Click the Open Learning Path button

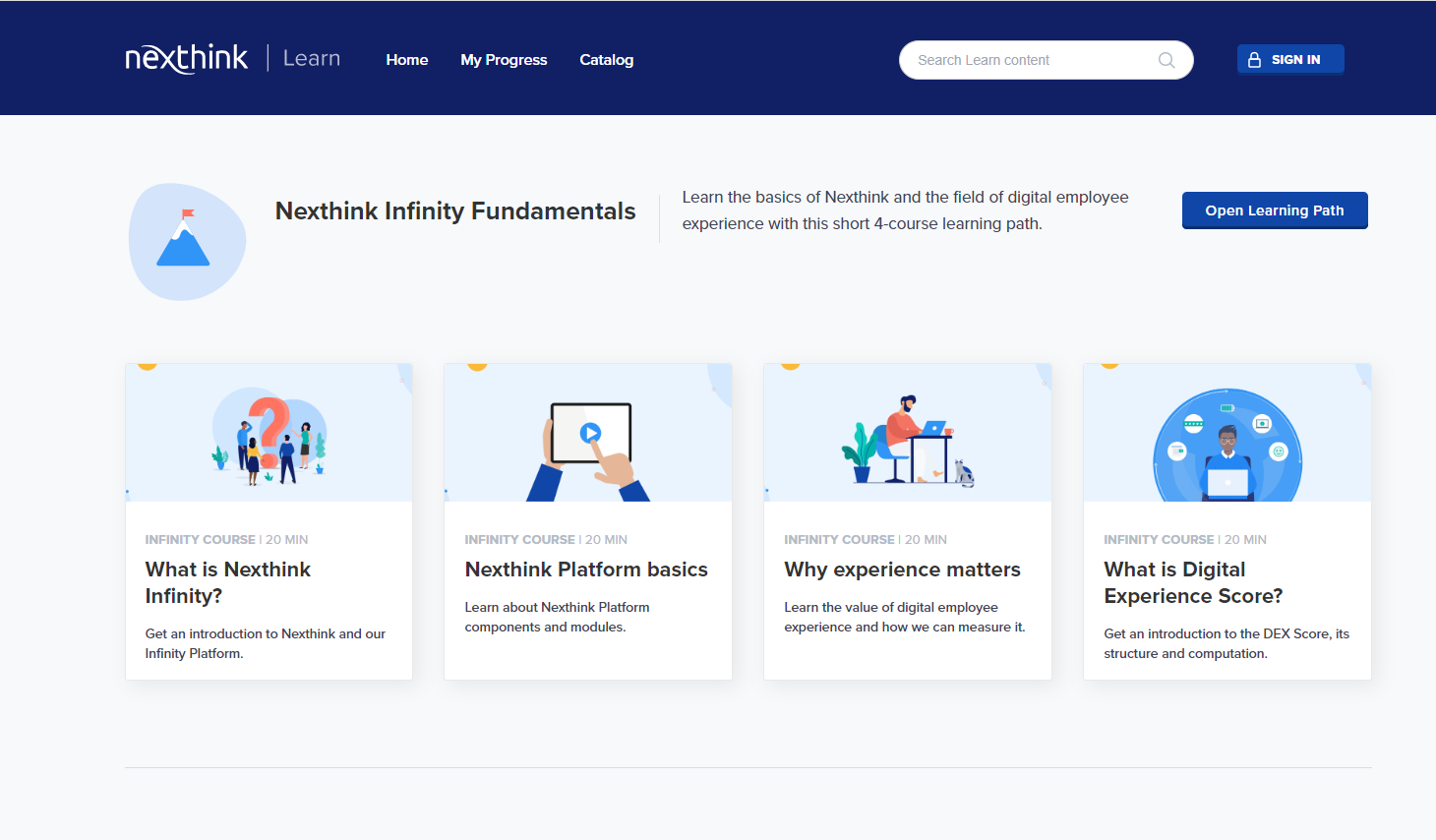click(1274, 210)
